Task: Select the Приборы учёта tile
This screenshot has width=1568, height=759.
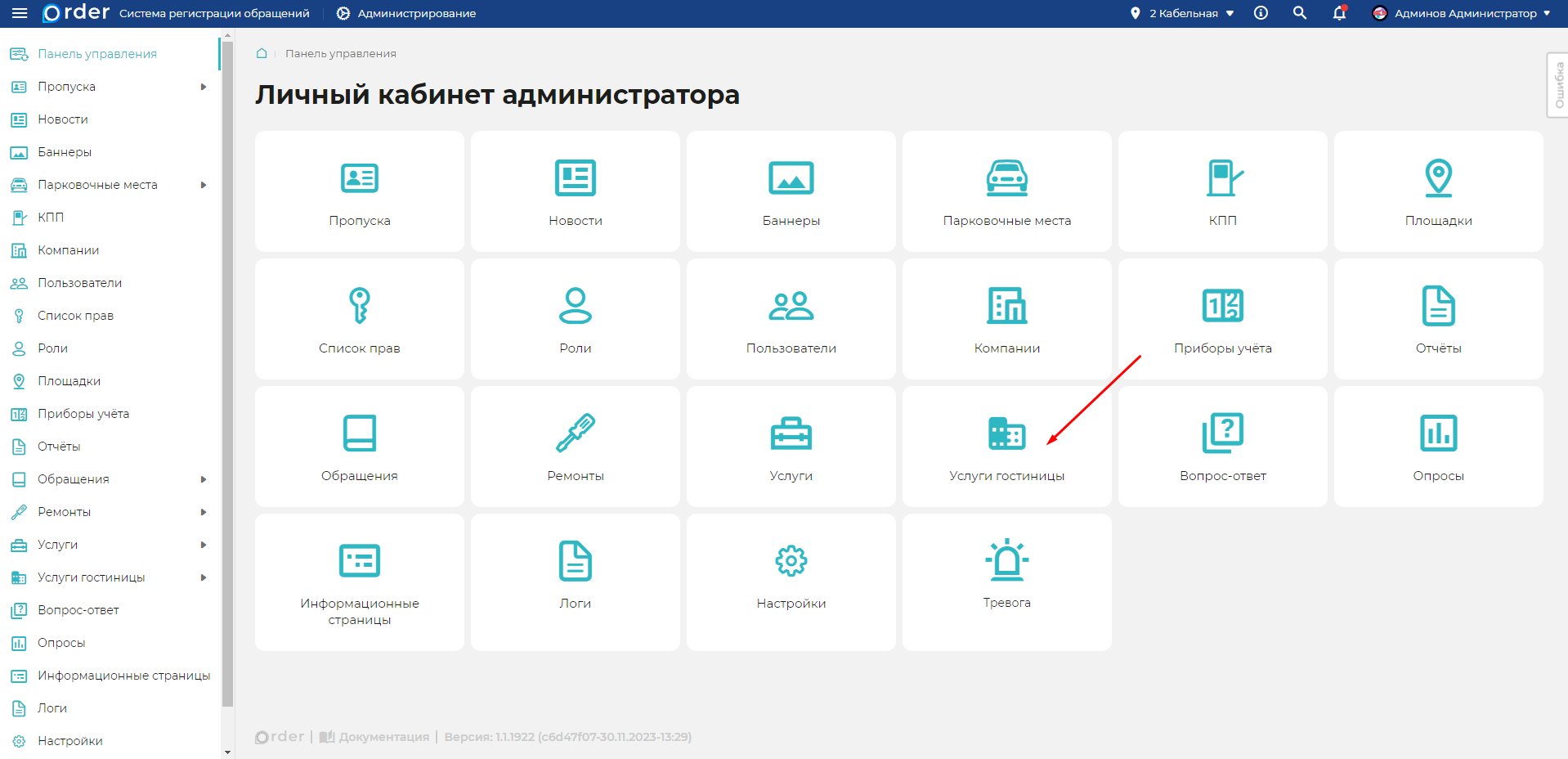Action: click(x=1222, y=319)
